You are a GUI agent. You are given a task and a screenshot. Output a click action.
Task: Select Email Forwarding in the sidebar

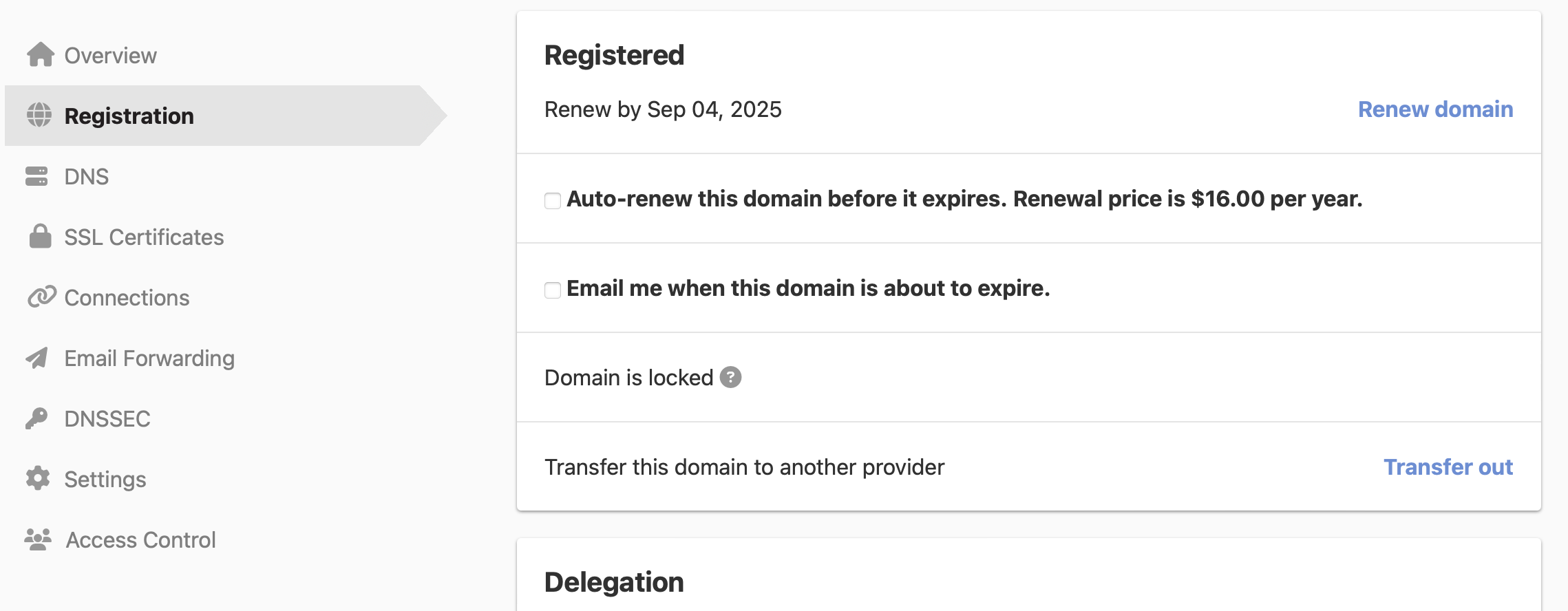tap(149, 358)
